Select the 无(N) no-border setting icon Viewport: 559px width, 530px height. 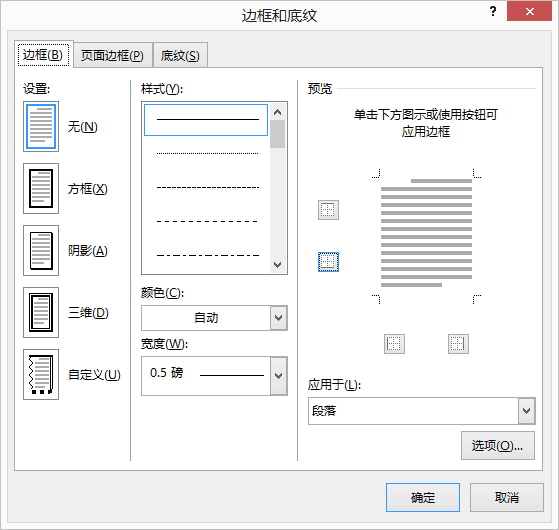(x=41, y=127)
